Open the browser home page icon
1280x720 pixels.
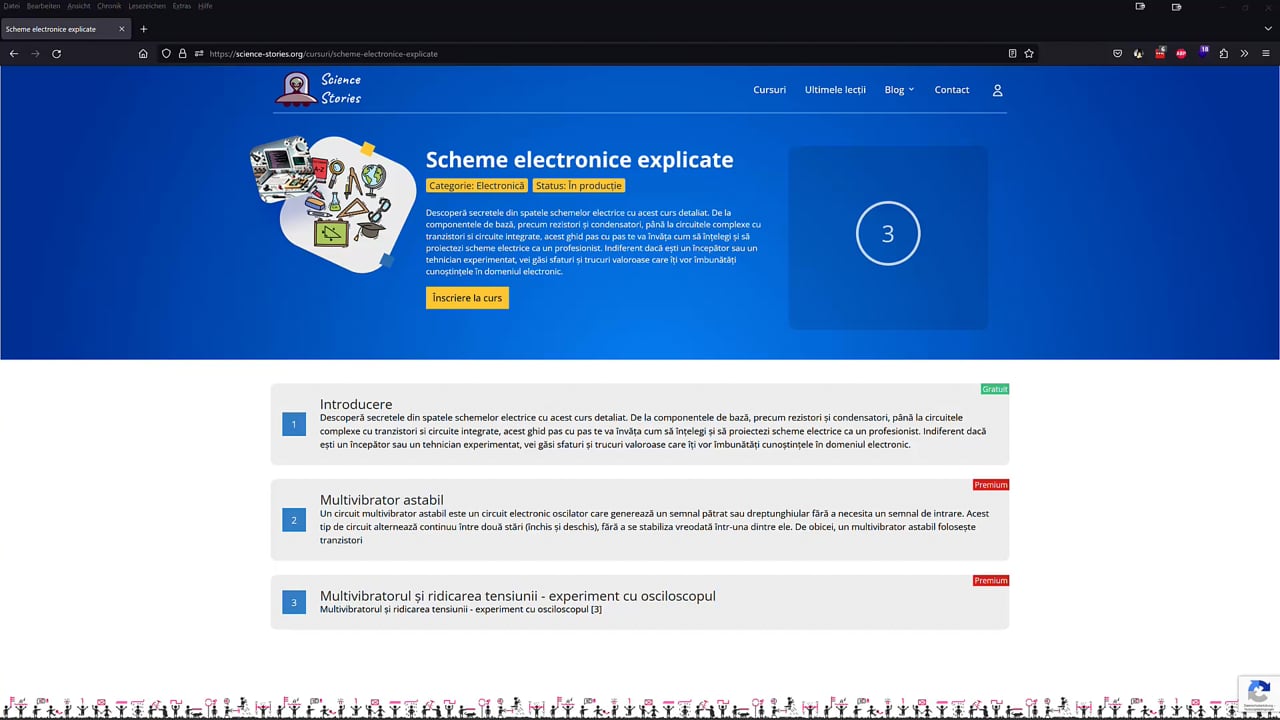[x=143, y=54]
